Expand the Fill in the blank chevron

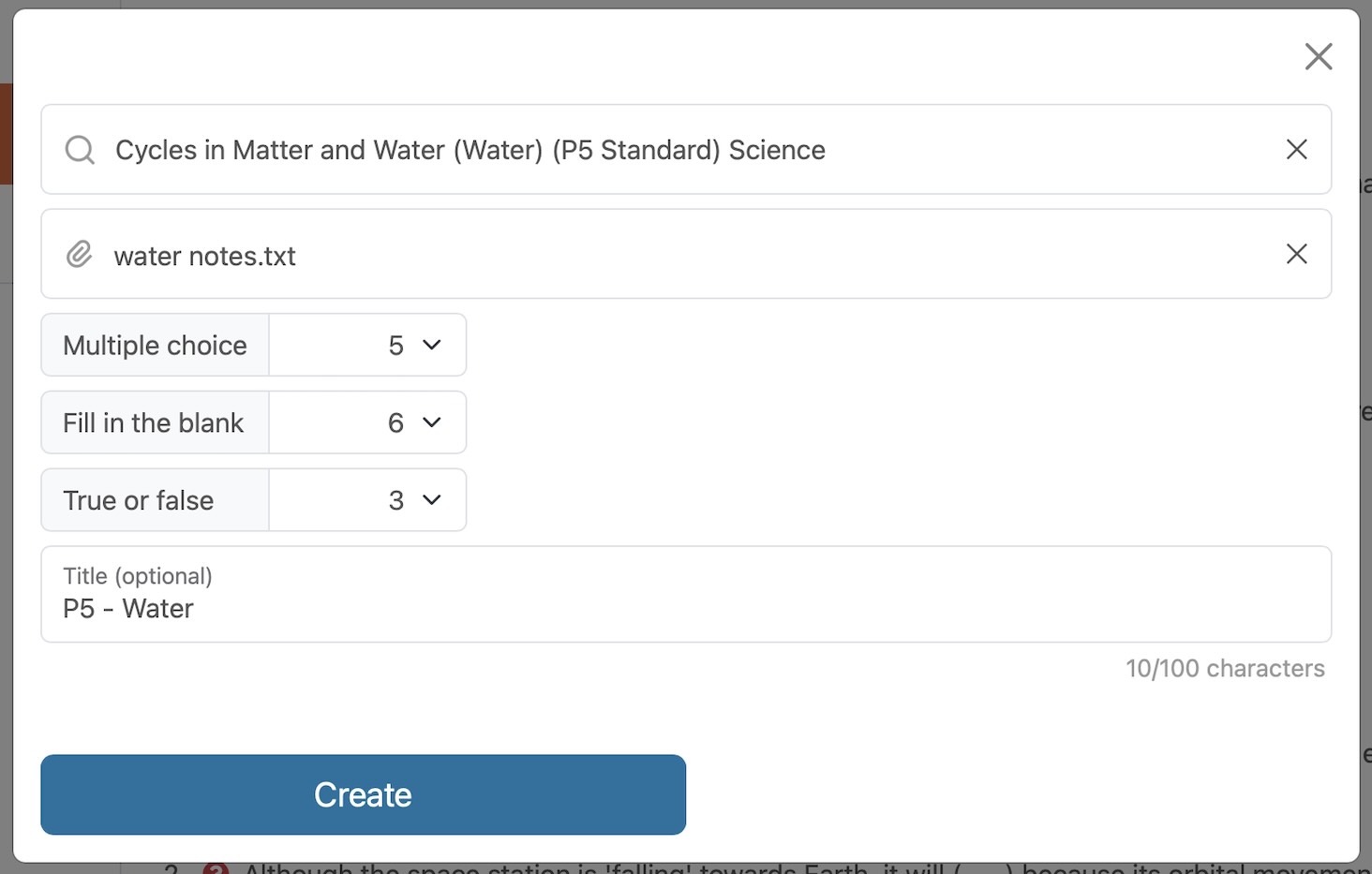point(432,422)
